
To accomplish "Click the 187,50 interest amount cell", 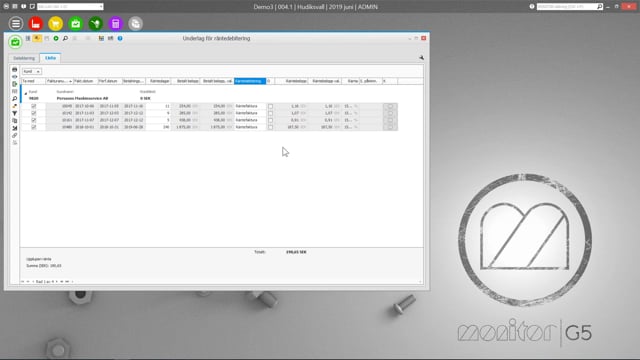I will click(x=292, y=127).
